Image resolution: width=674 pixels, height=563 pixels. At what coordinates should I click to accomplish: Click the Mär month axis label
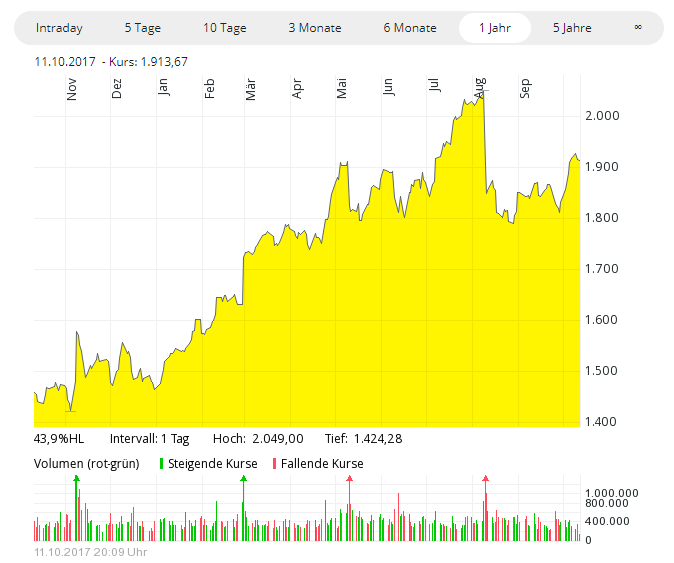click(251, 89)
